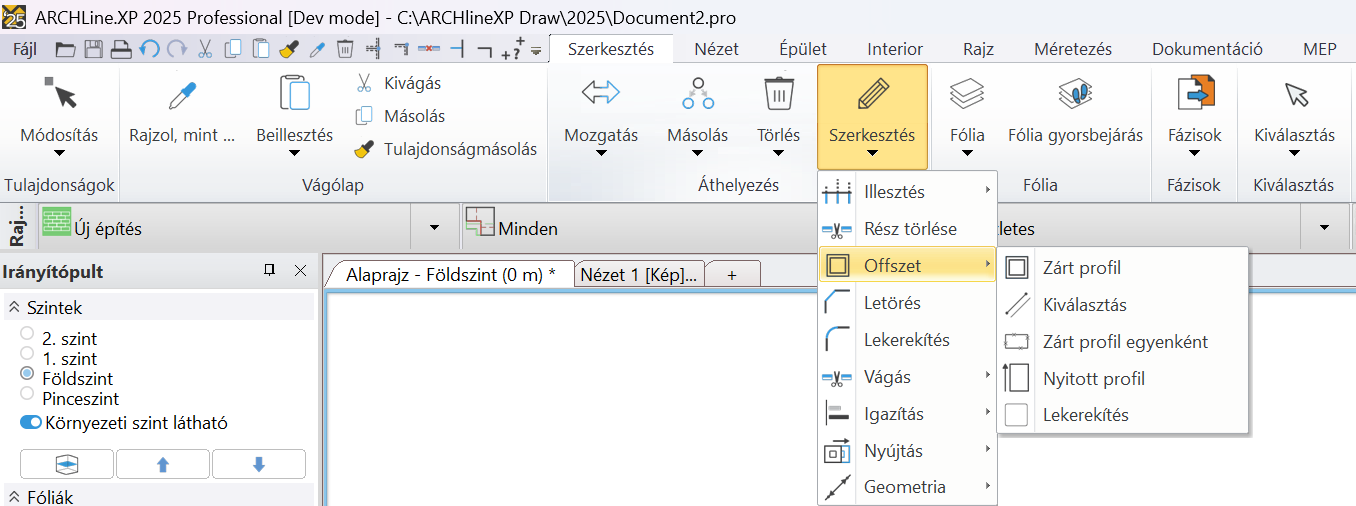
Task: Select the Rajzol, mint eyedropper tool
Action: (182, 93)
